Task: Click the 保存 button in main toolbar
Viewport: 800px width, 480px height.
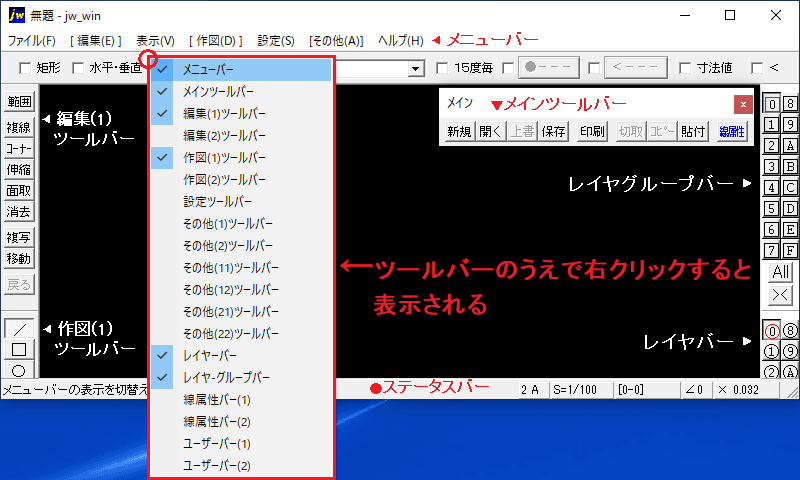Action: [x=554, y=132]
